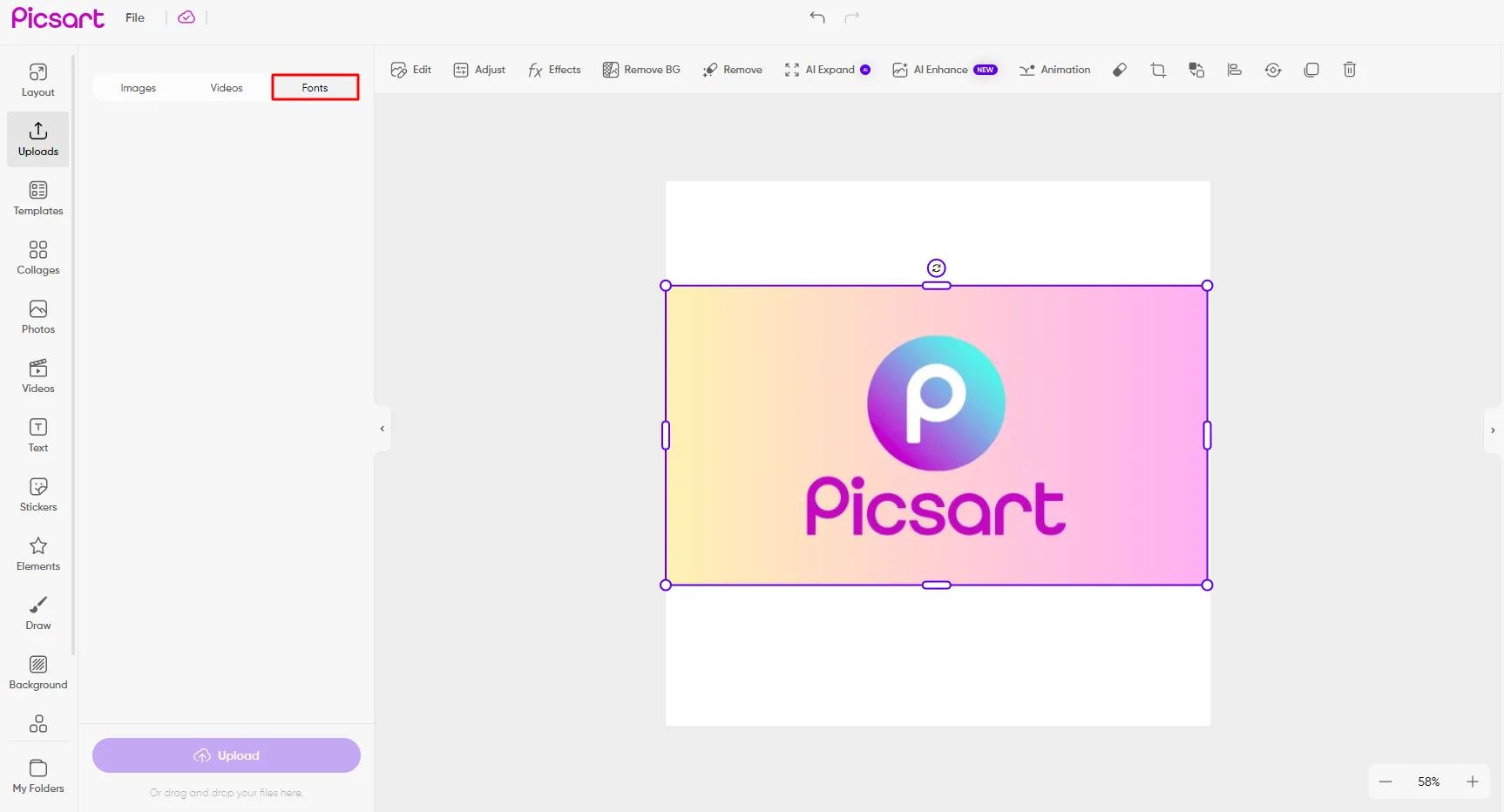The height and width of the screenshot is (812, 1504).
Task: Open the Animation options
Action: click(1055, 70)
